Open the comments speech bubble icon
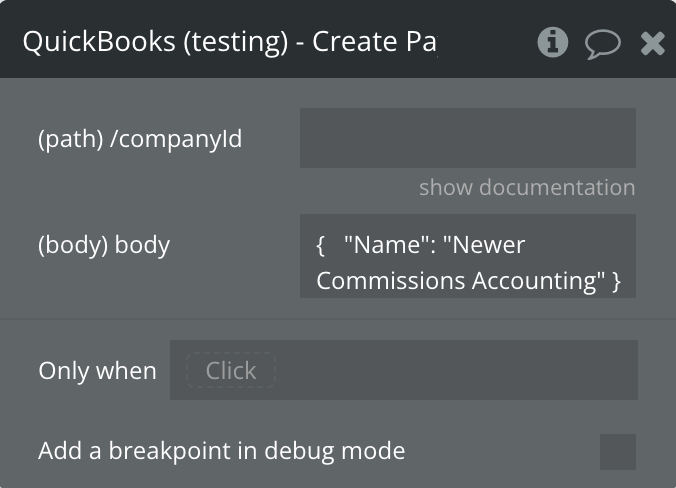Viewport: 676px width, 488px height. [602, 43]
